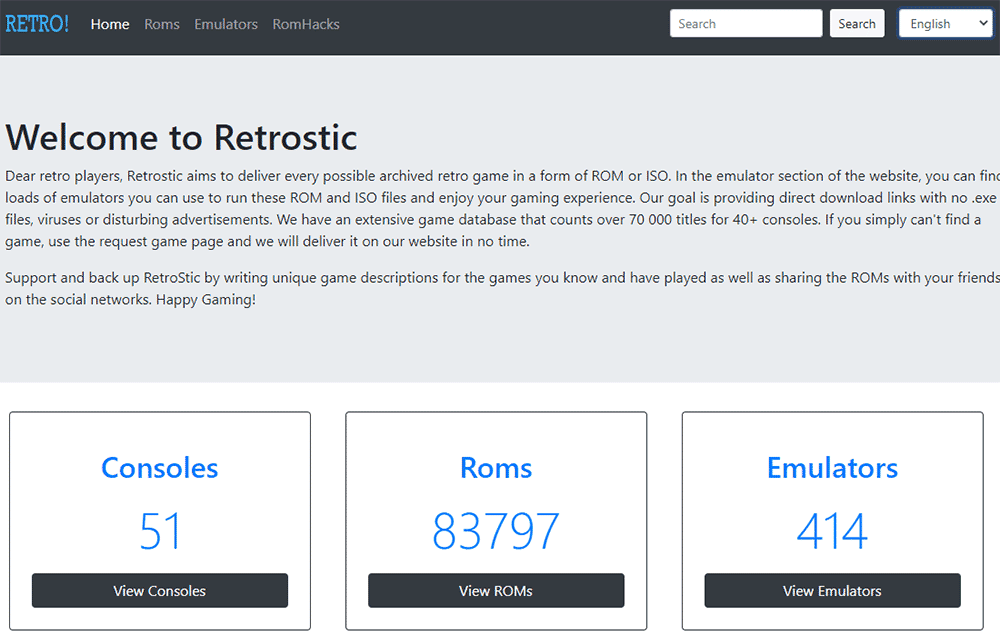Open the Consoles heading link
The height and width of the screenshot is (635, 1000).
coord(159,467)
